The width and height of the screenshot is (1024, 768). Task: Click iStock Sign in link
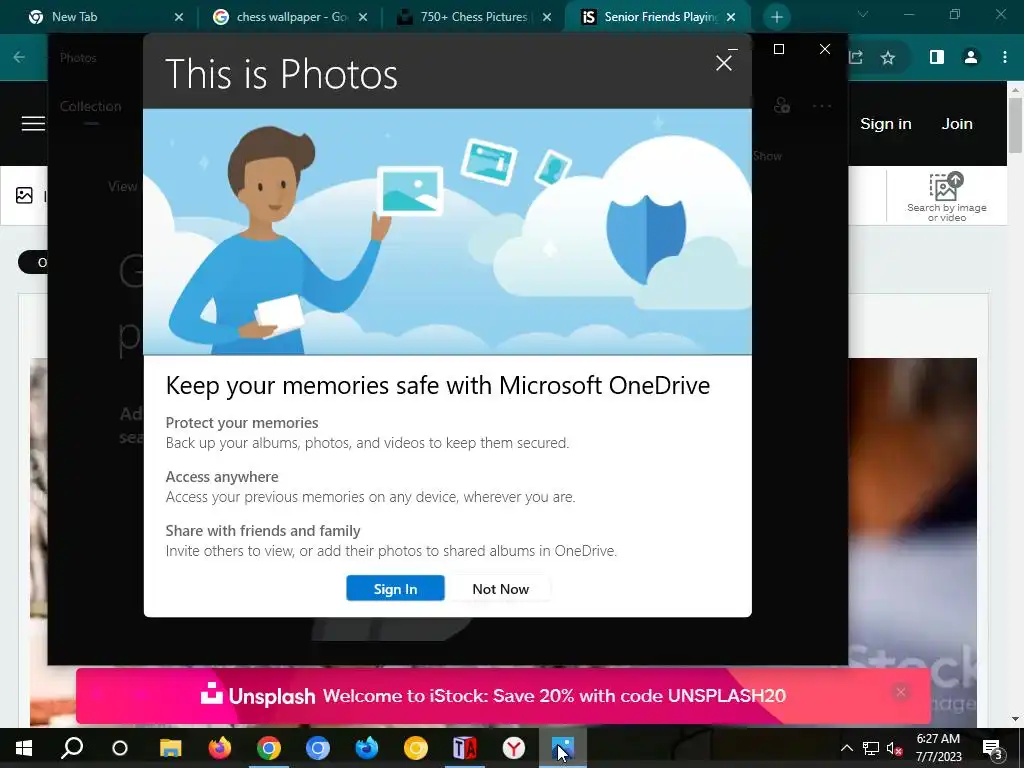coord(886,123)
